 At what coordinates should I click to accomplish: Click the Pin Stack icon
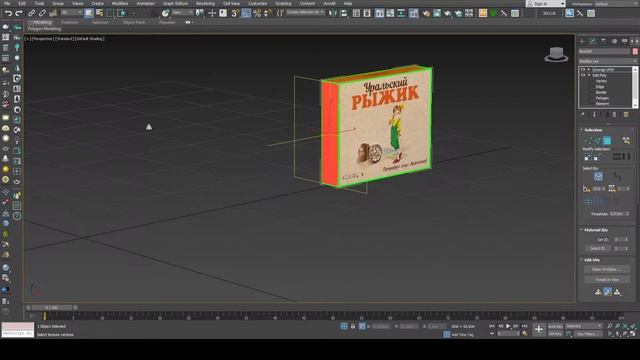click(583, 115)
